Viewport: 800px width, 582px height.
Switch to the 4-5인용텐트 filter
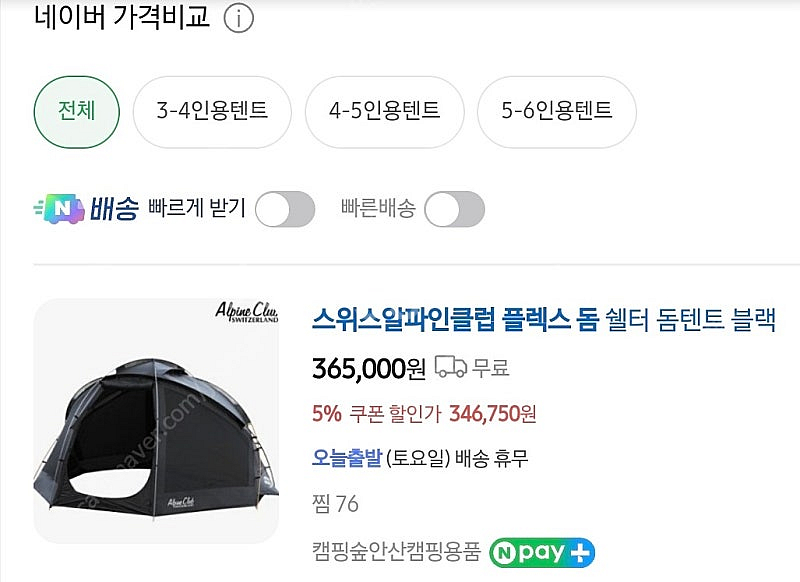385,110
